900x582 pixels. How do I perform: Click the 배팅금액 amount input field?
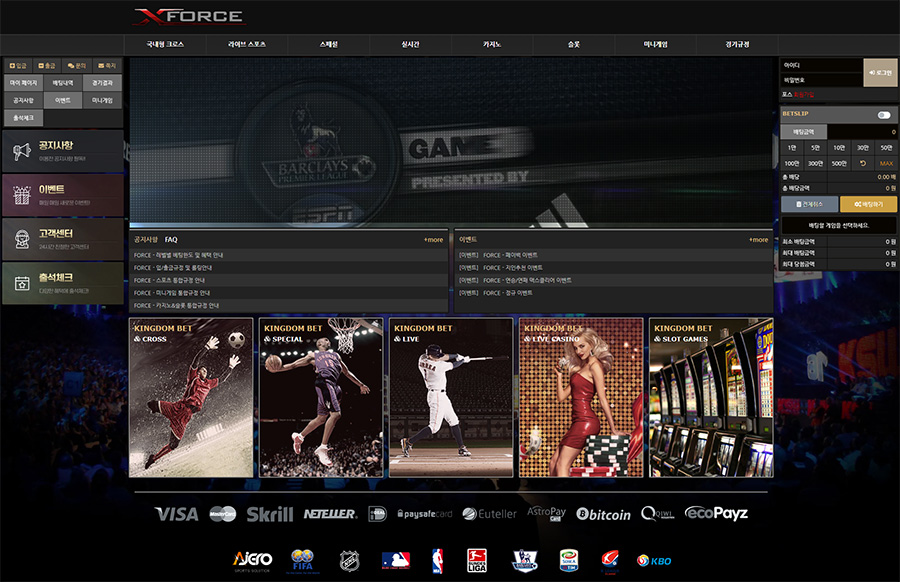[862, 132]
